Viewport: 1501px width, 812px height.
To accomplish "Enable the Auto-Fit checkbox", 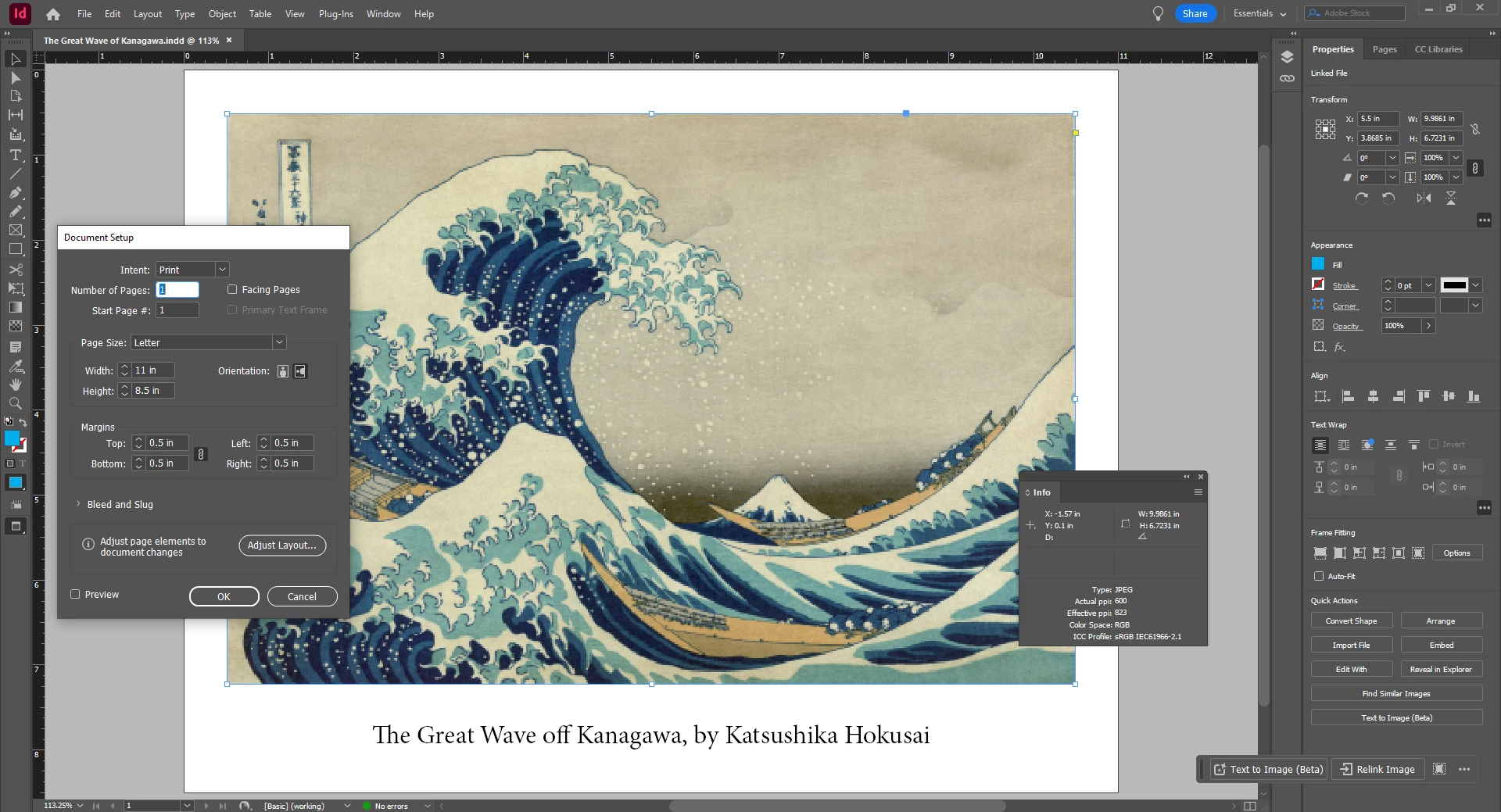I will tap(1319, 576).
